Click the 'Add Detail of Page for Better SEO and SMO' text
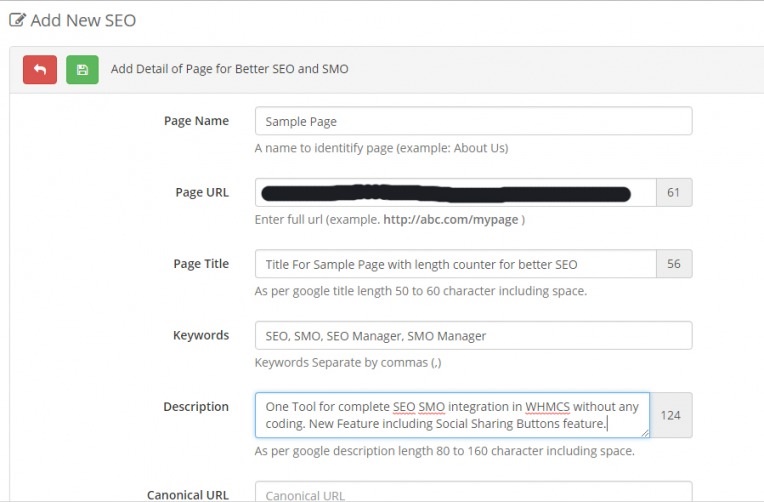The height and width of the screenshot is (502, 764). [x=229, y=69]
